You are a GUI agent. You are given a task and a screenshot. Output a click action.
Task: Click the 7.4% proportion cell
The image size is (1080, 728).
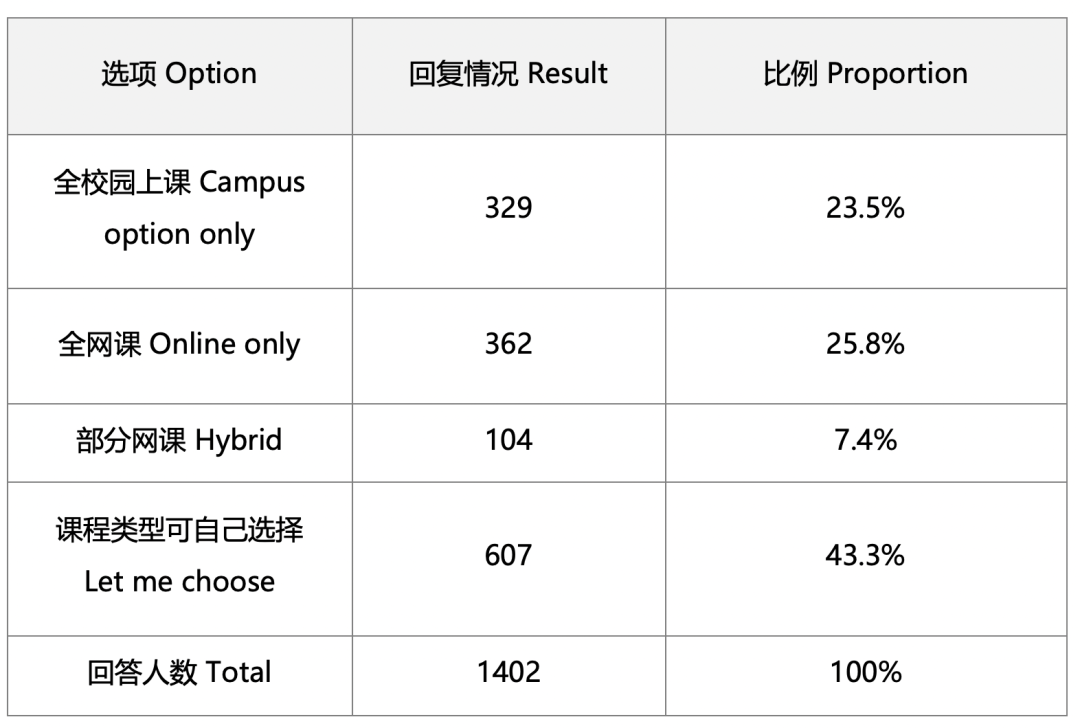pos(865,441)
